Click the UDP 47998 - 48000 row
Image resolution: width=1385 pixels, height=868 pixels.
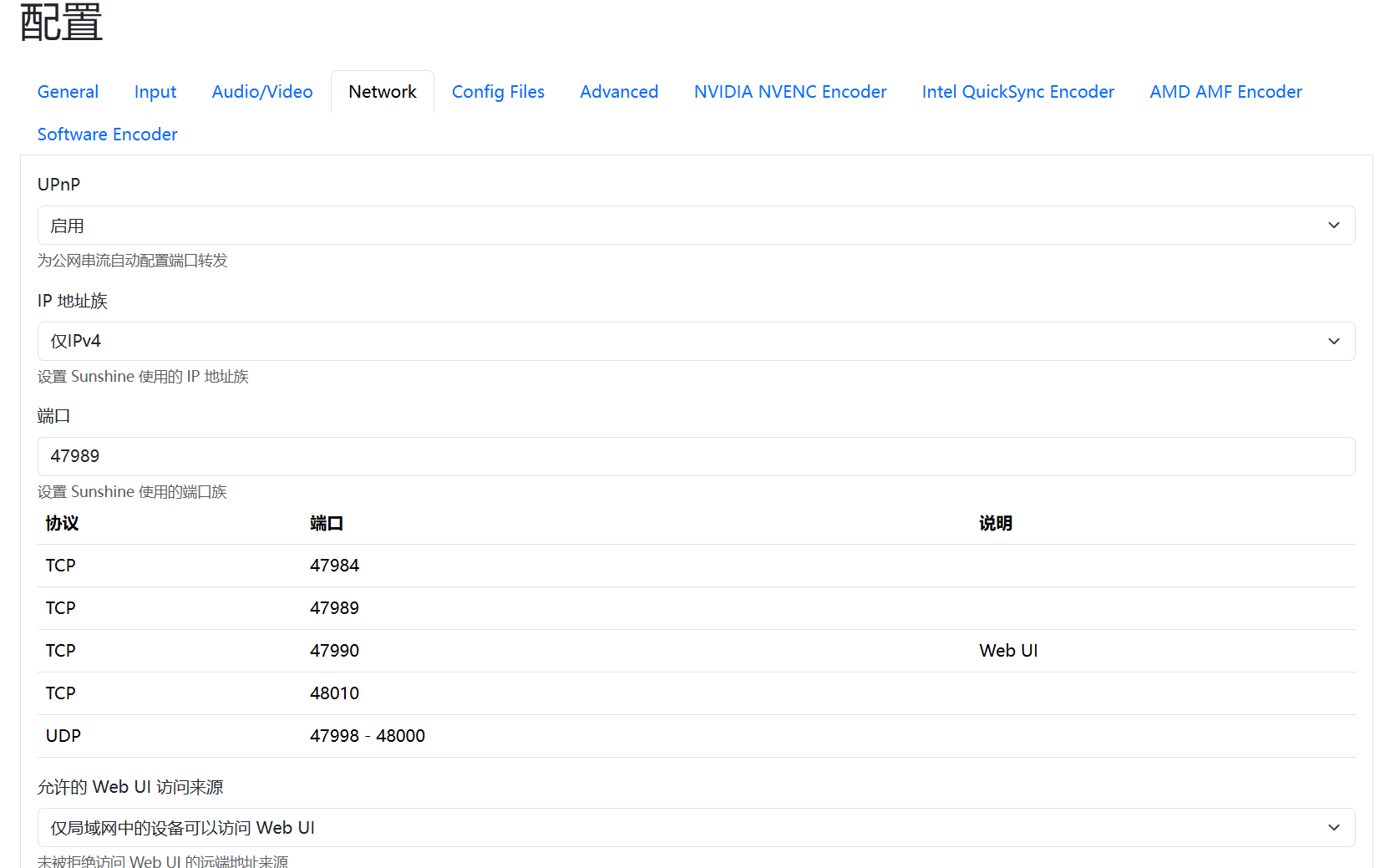[695, 736]
